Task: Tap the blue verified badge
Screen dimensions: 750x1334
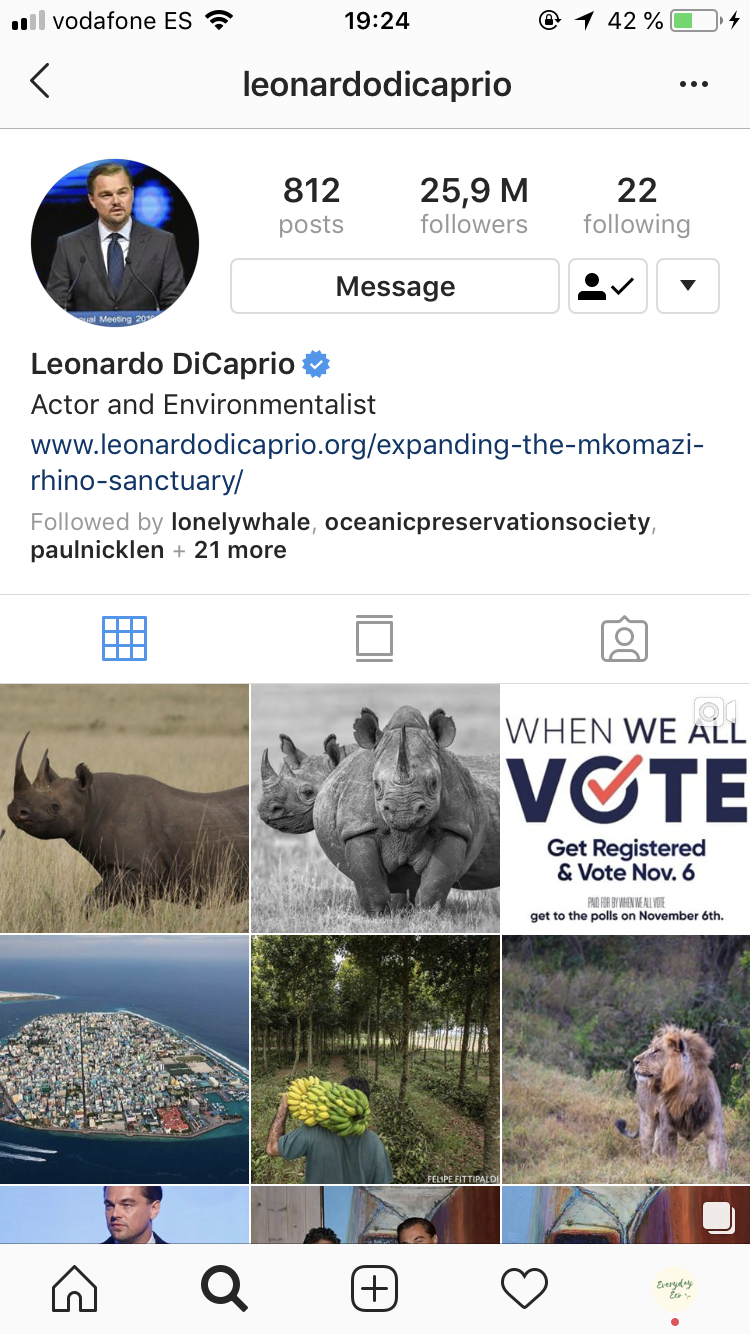Action: (317, 365)
